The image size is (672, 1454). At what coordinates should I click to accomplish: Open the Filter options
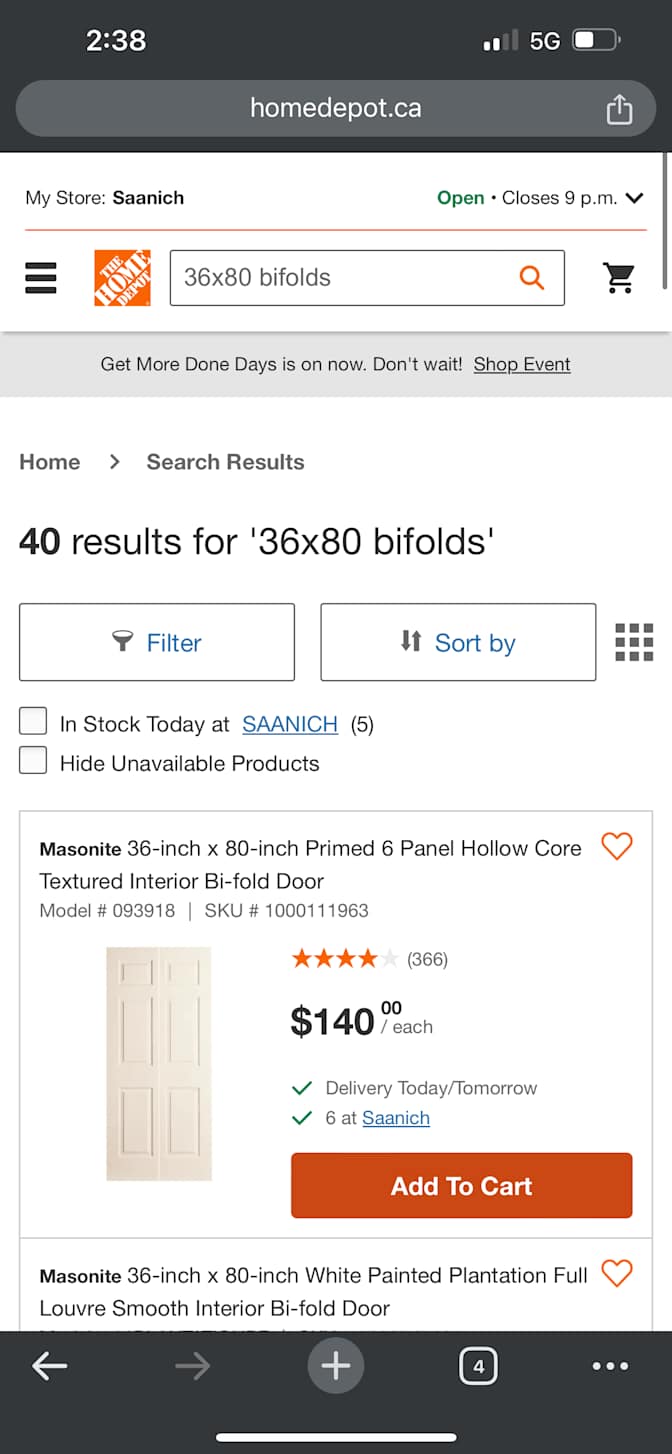(x=157, y=642)
